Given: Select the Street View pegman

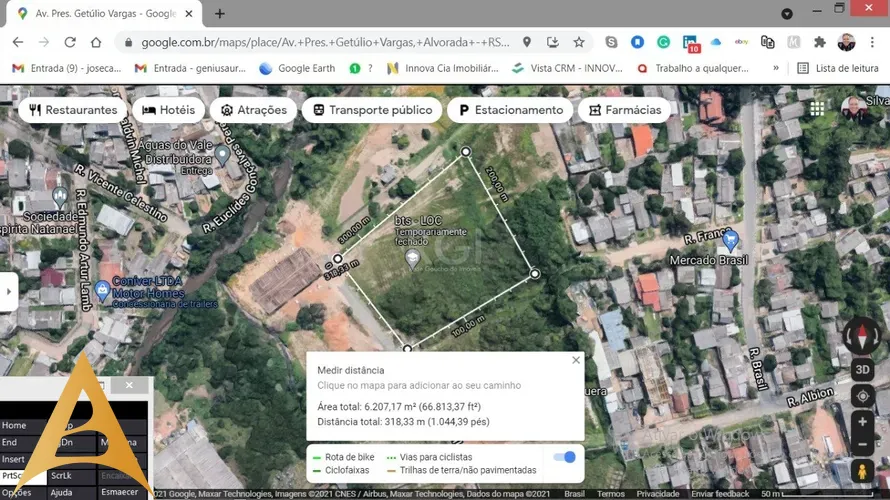Looking at the screenshot, I should click(862, 472).
